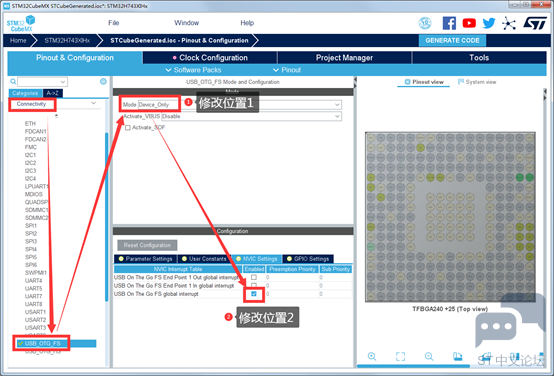
Task: Zoom in on the pinout view
Action: pyautogui.click(x=372, y=356)
